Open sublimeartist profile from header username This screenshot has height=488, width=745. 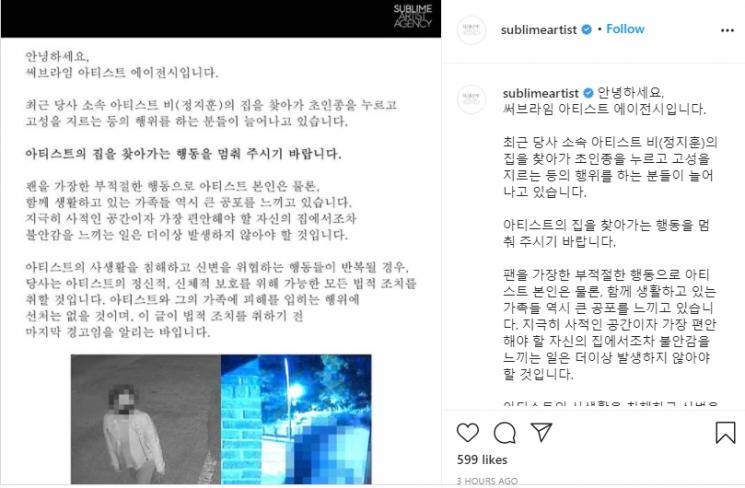(x=539, y=29)
